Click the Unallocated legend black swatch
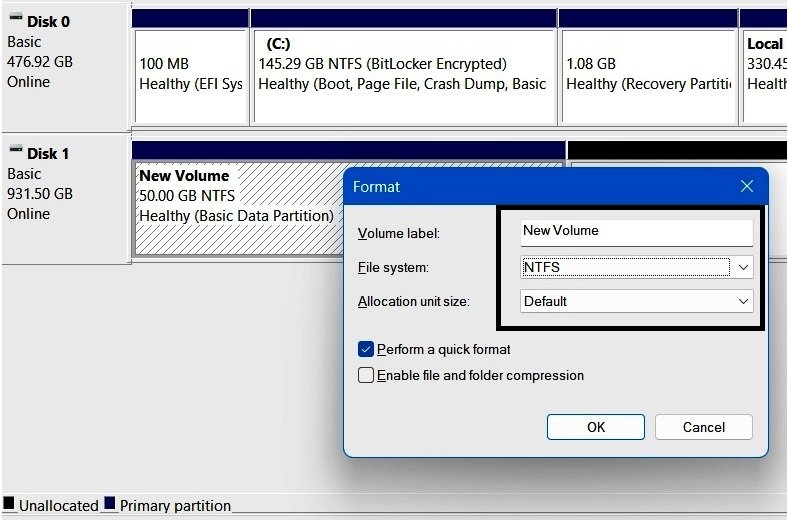Image resolution: width=787 pixels, height=520 pixels. [x=9, y=504]
